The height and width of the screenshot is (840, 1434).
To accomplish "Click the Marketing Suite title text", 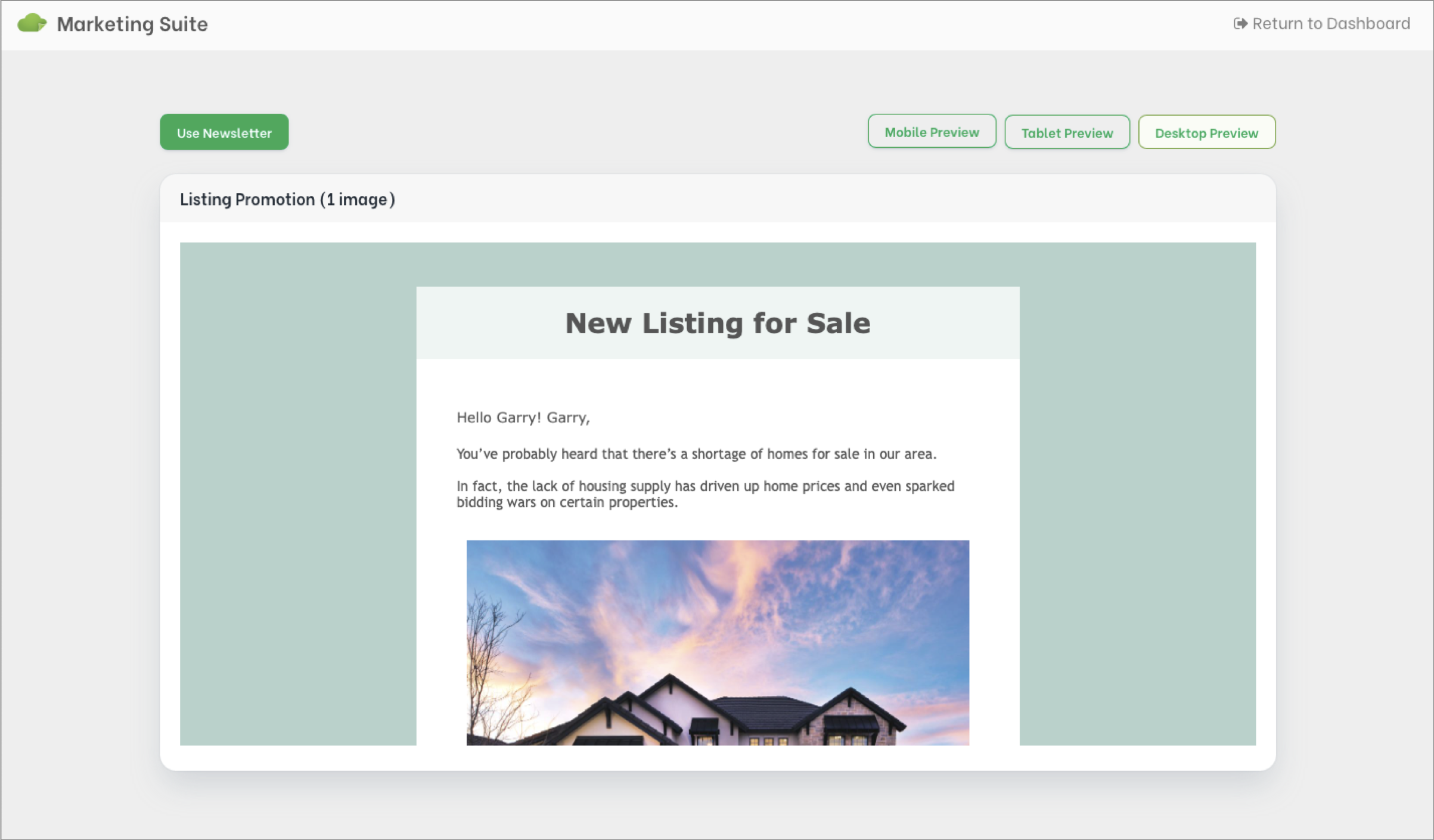I will 132,24.
